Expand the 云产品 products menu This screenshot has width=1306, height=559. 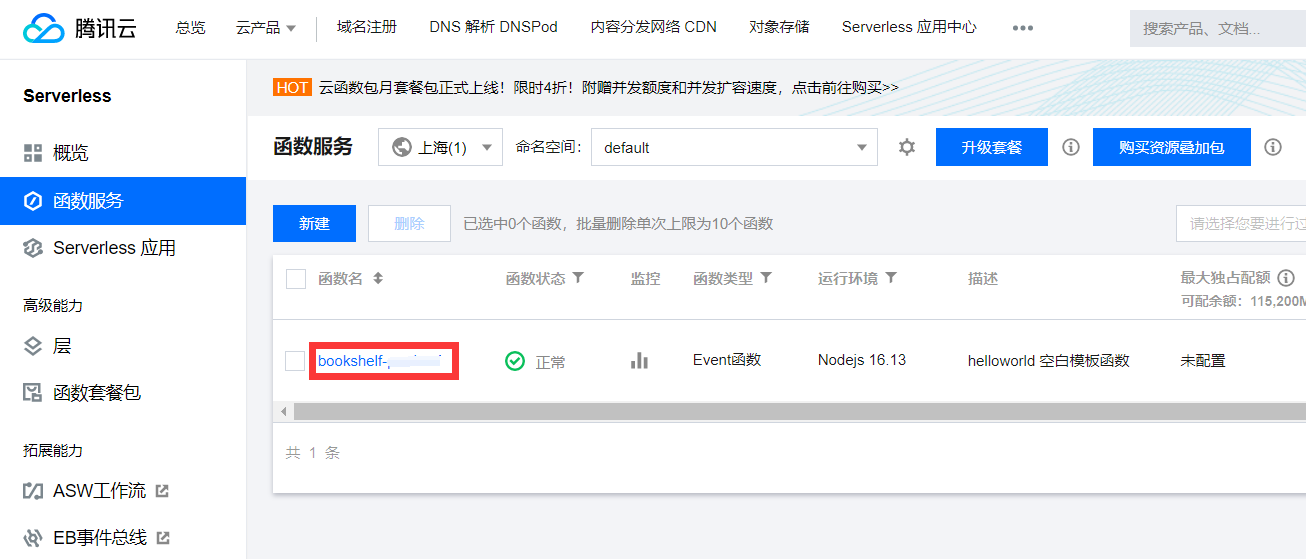click(x=266, y=28)
